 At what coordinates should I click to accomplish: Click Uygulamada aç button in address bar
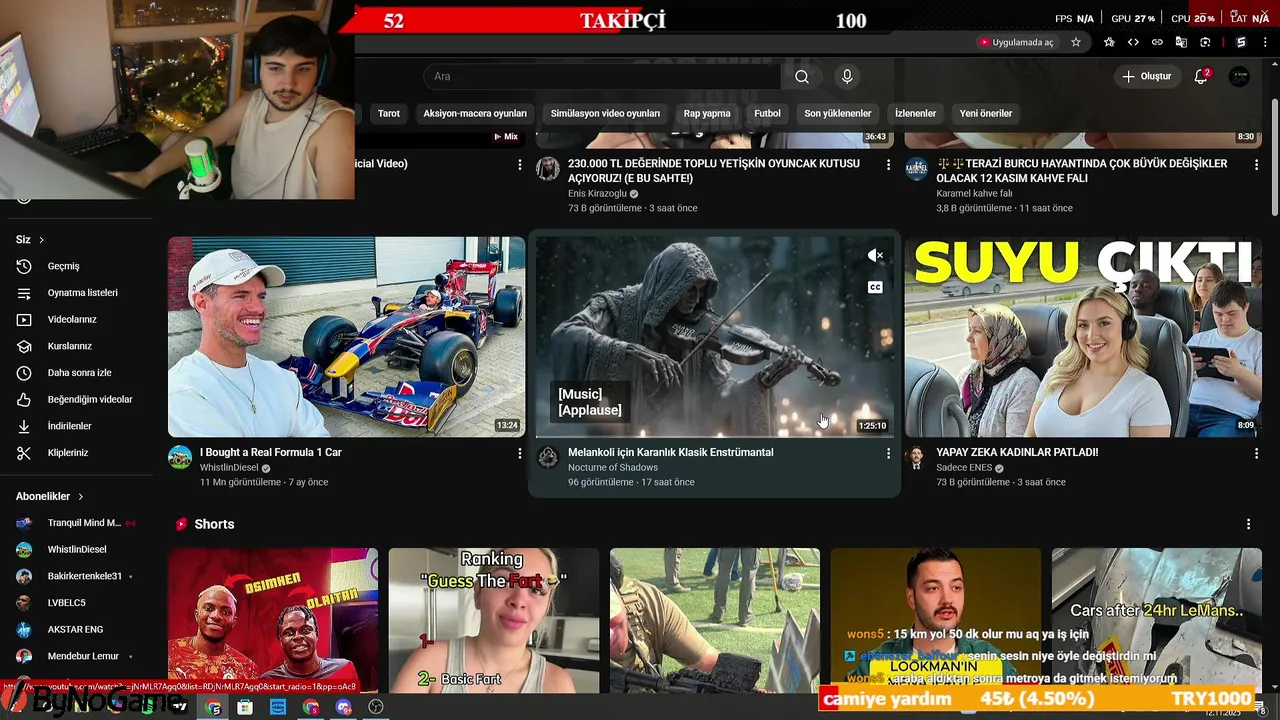(1016, 42)
